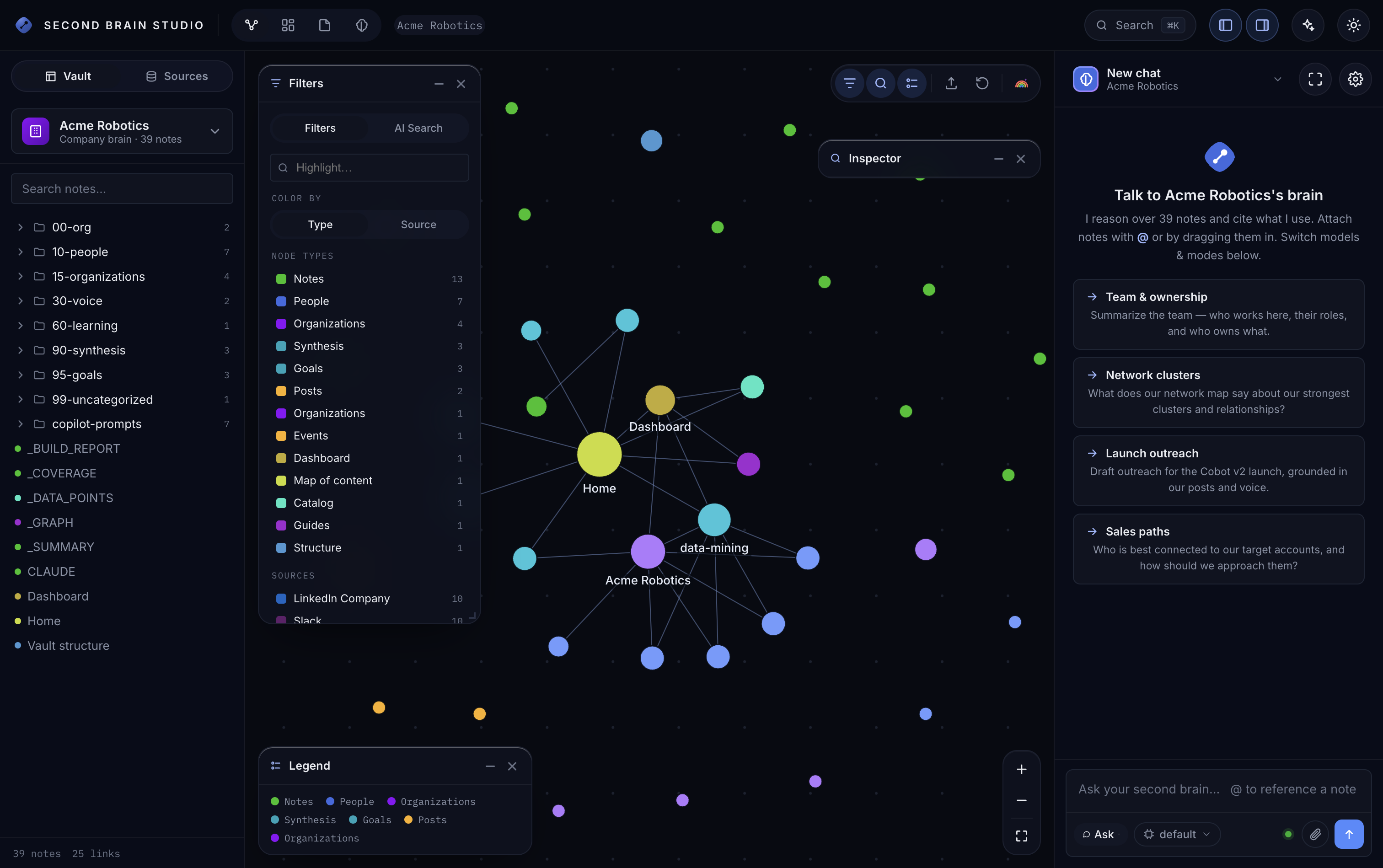
Task: Click the Highlight input field
Action: 369,168
